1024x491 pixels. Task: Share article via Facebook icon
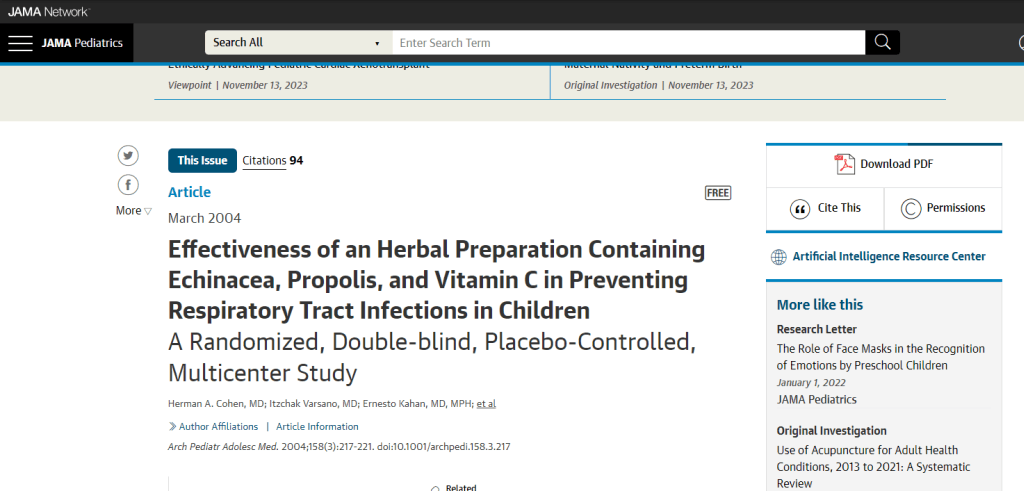(128, 185)
